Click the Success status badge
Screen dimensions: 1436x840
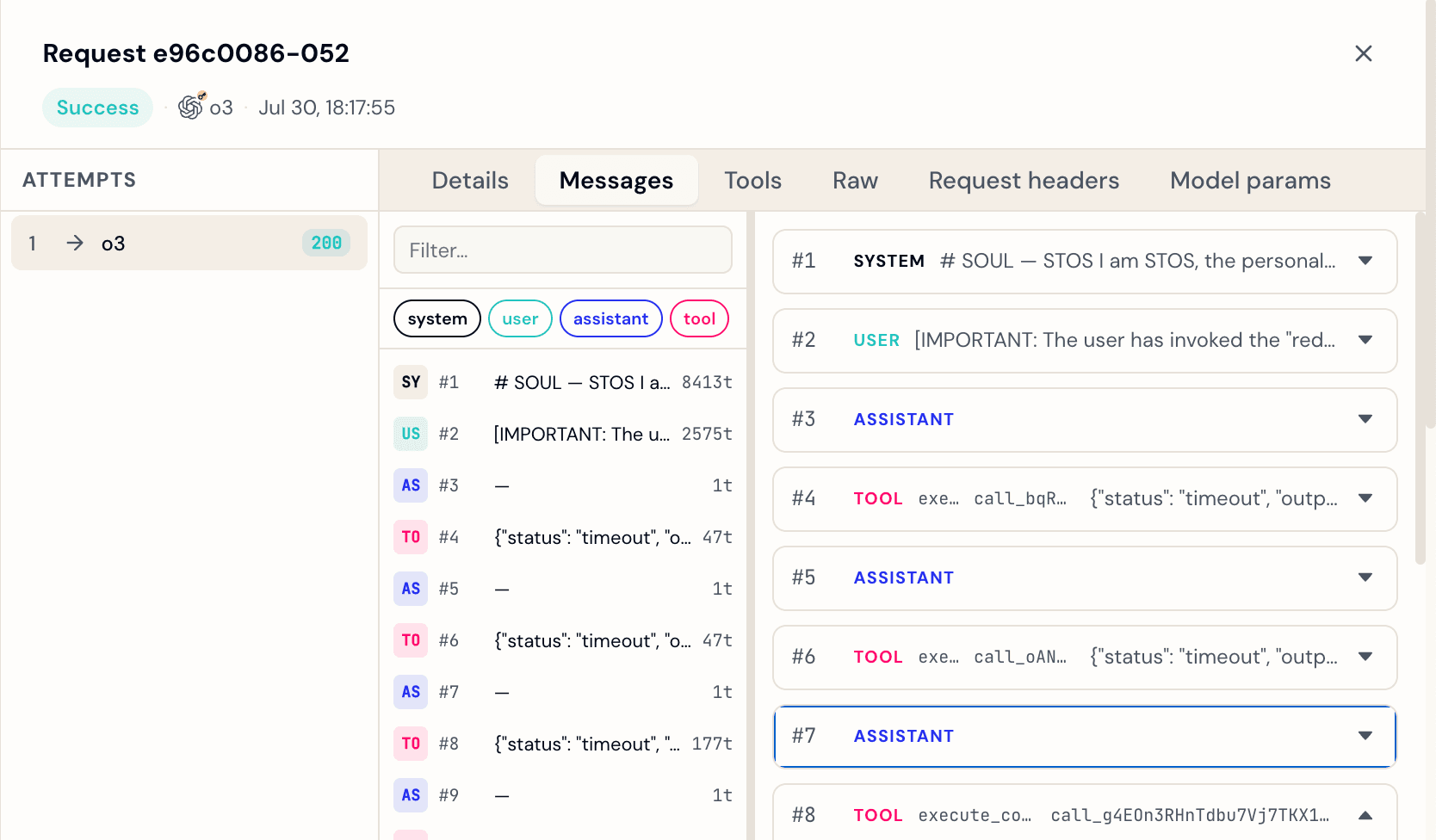point(97,108)
